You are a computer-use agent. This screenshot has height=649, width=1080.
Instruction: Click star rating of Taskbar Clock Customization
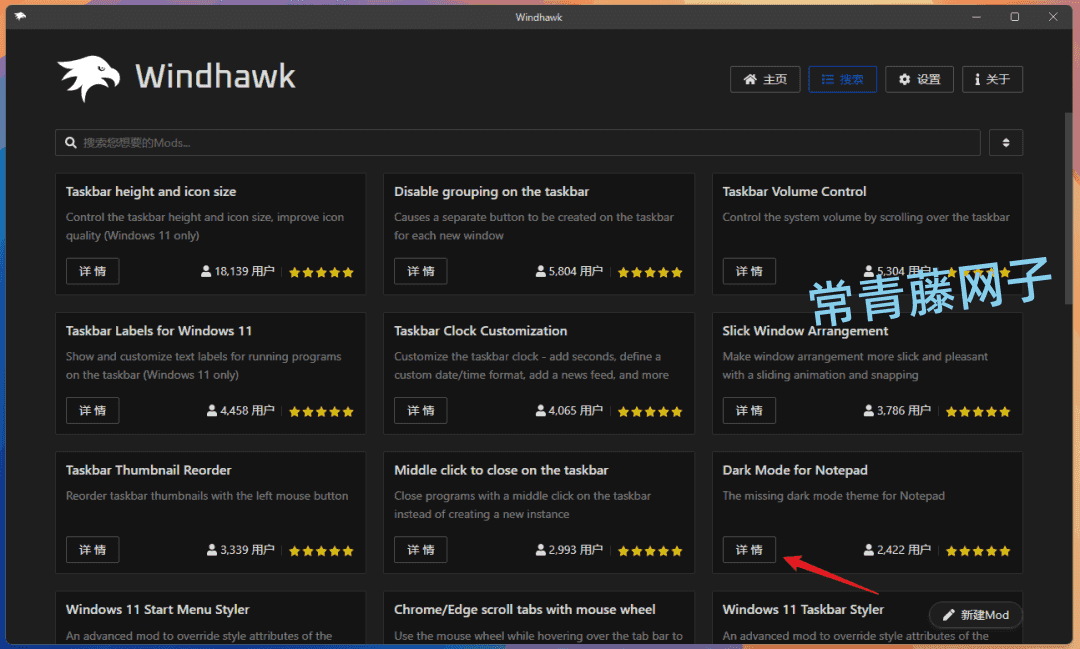coord(650,411)
